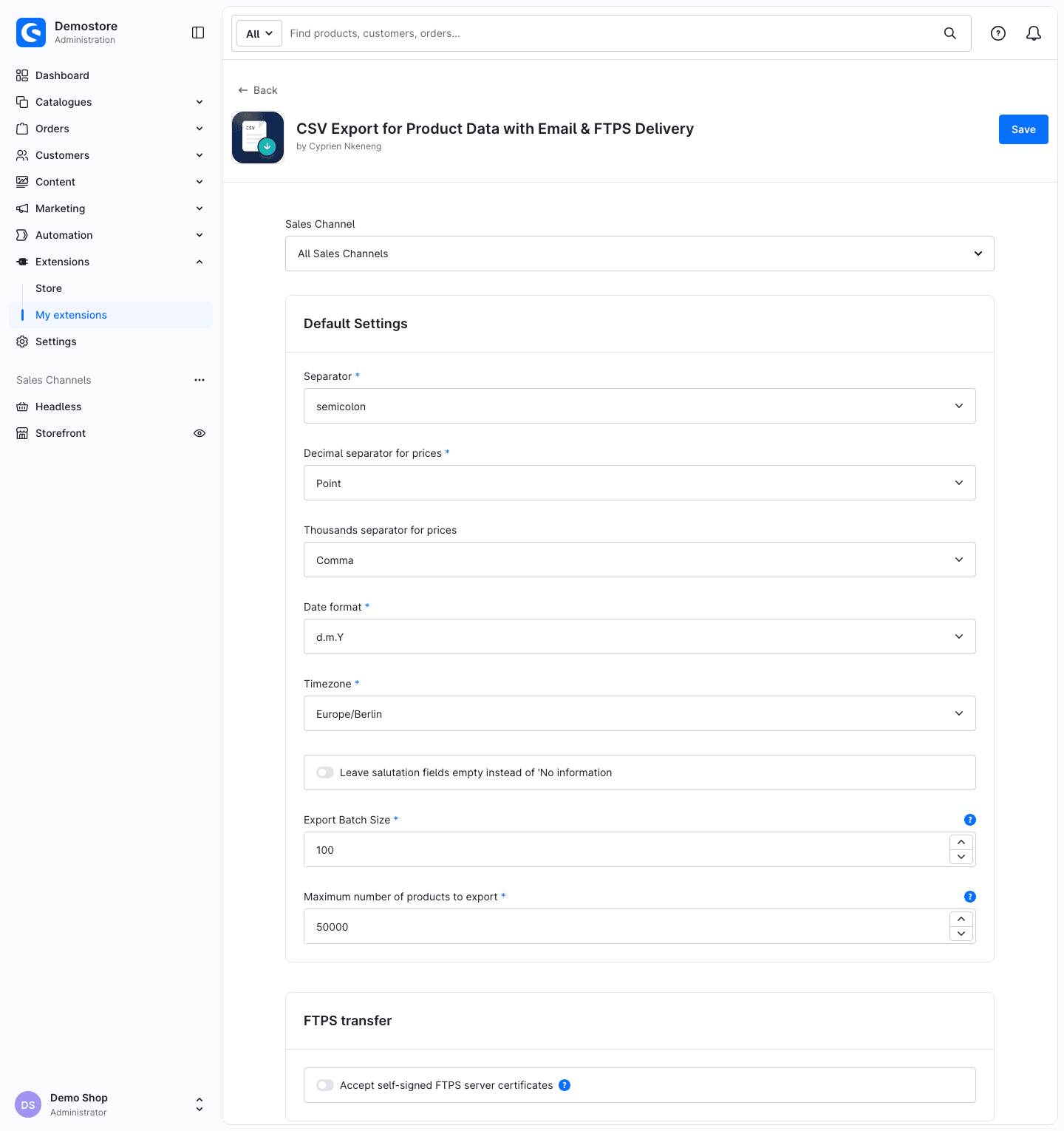Image resolution: width=1064 pixels, height=1131 pixels.
Task: Click the search magnifier icon
Action: click(x=950, y=33)
